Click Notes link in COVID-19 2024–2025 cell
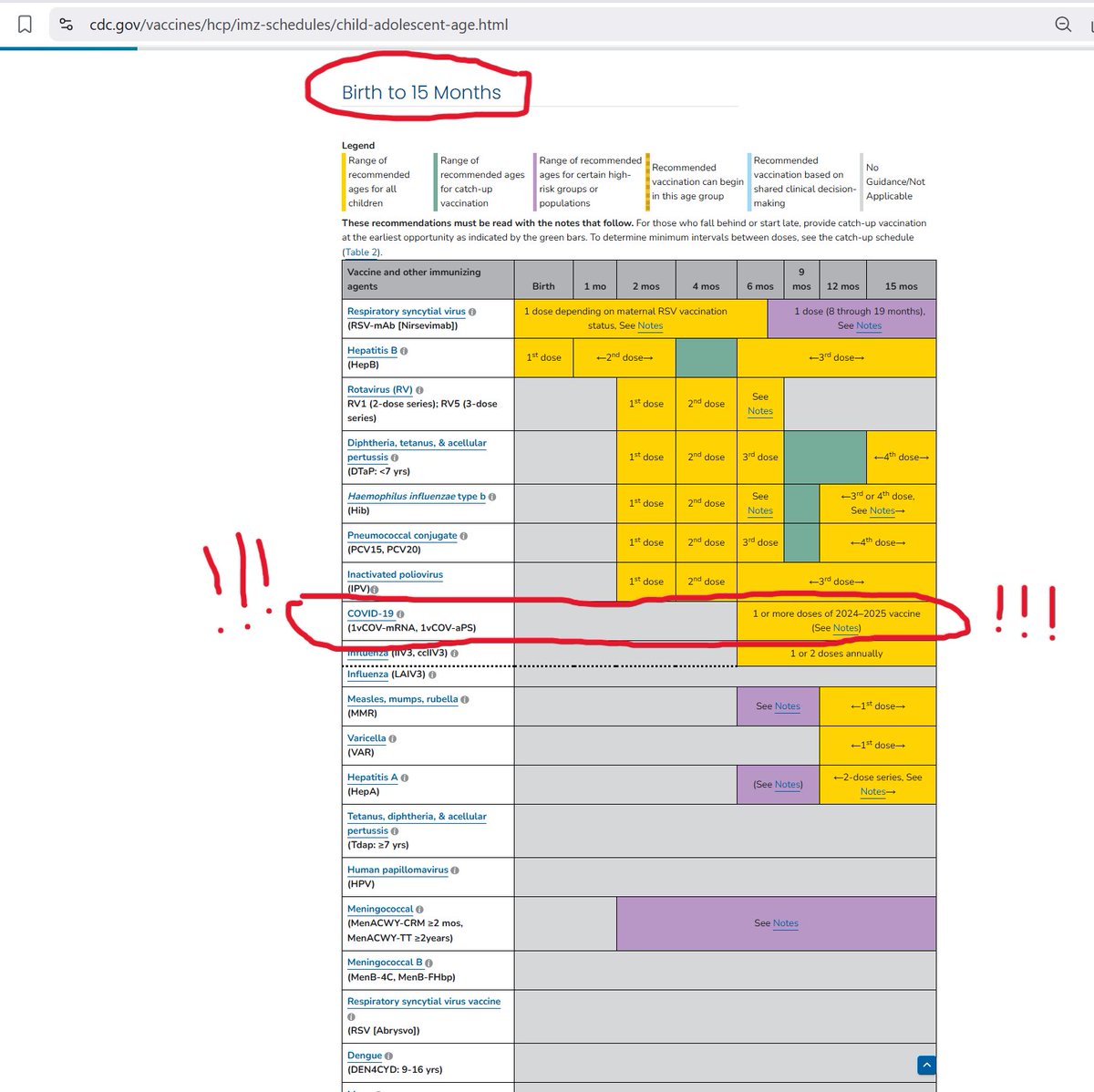Image resolution: width=1094 pixels, height=1092 pixels. (x=845, y=629)
